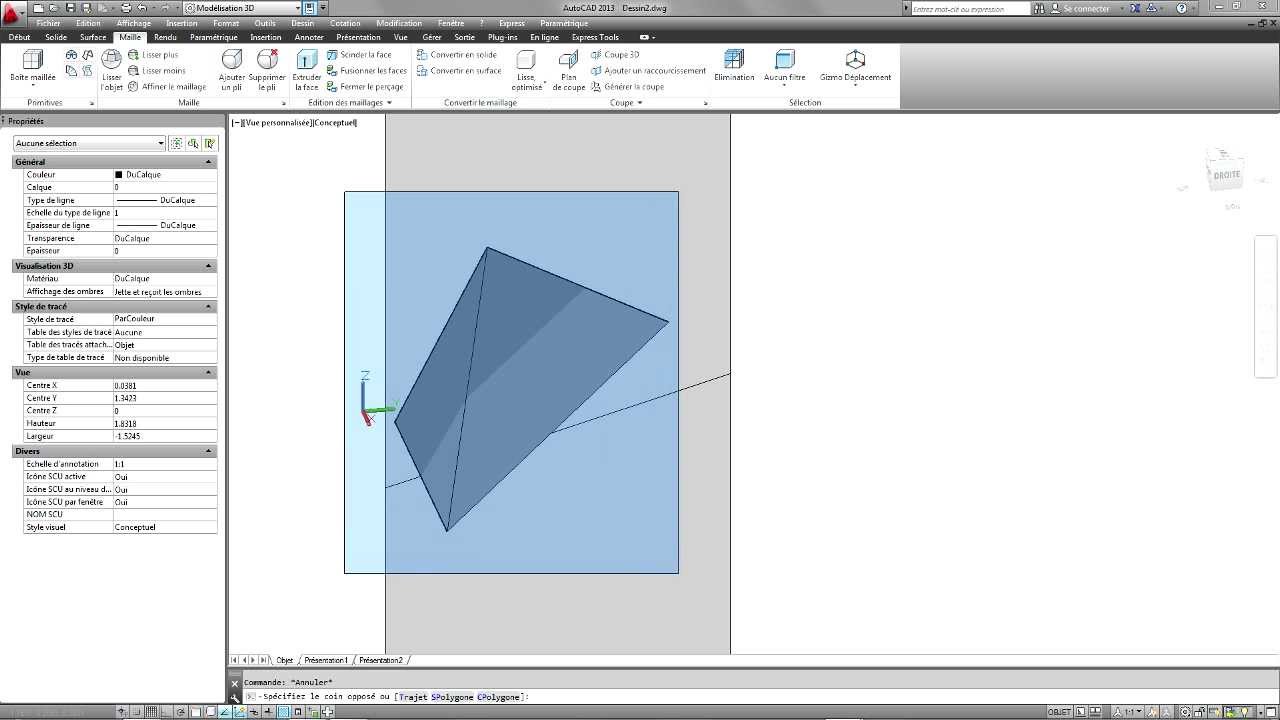This screenshot has width=1280, height=720.
Task: Click the Matériau DuCalque value
Action: coord(165,279)
